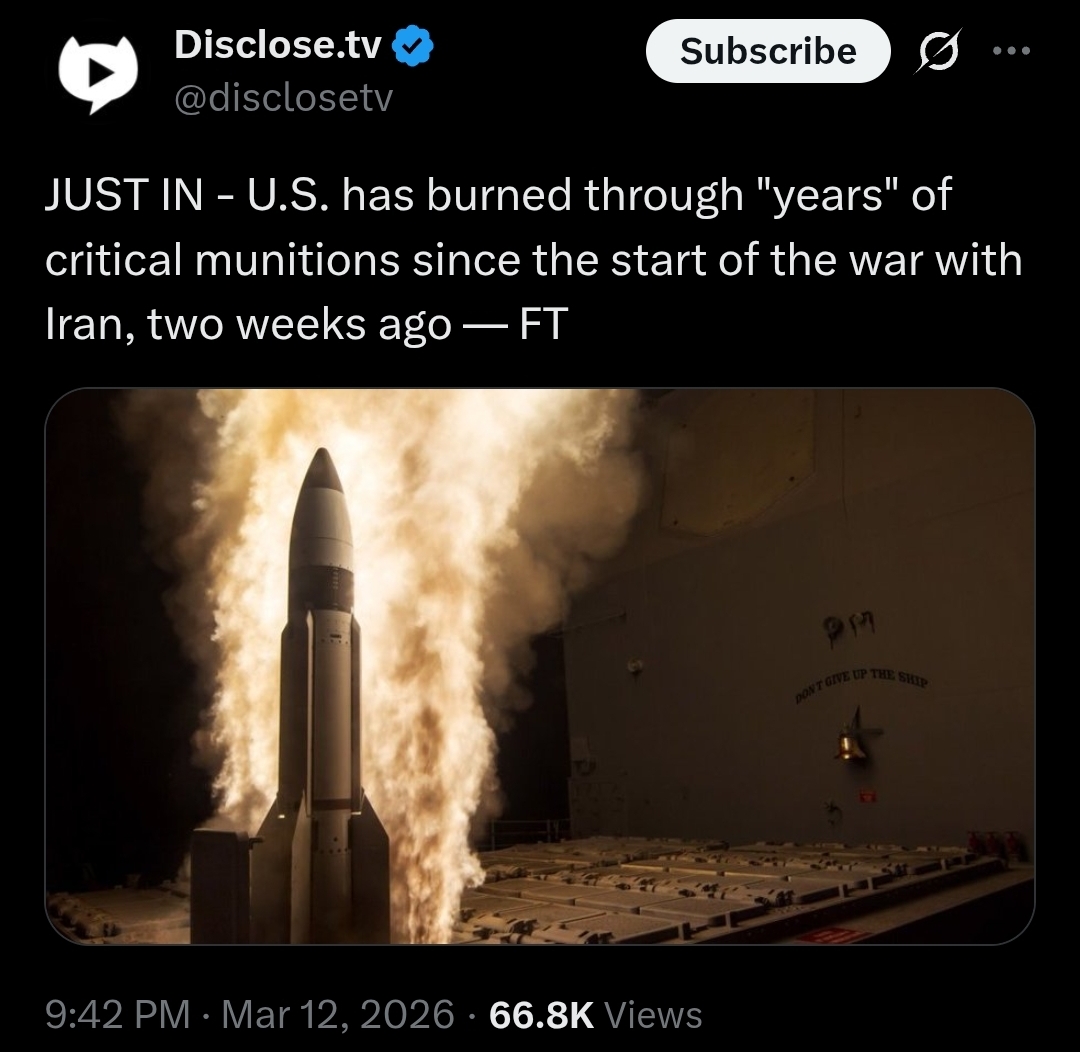Open the three-dot more options menu
1080x1052 pixels.
(1012, 50)
